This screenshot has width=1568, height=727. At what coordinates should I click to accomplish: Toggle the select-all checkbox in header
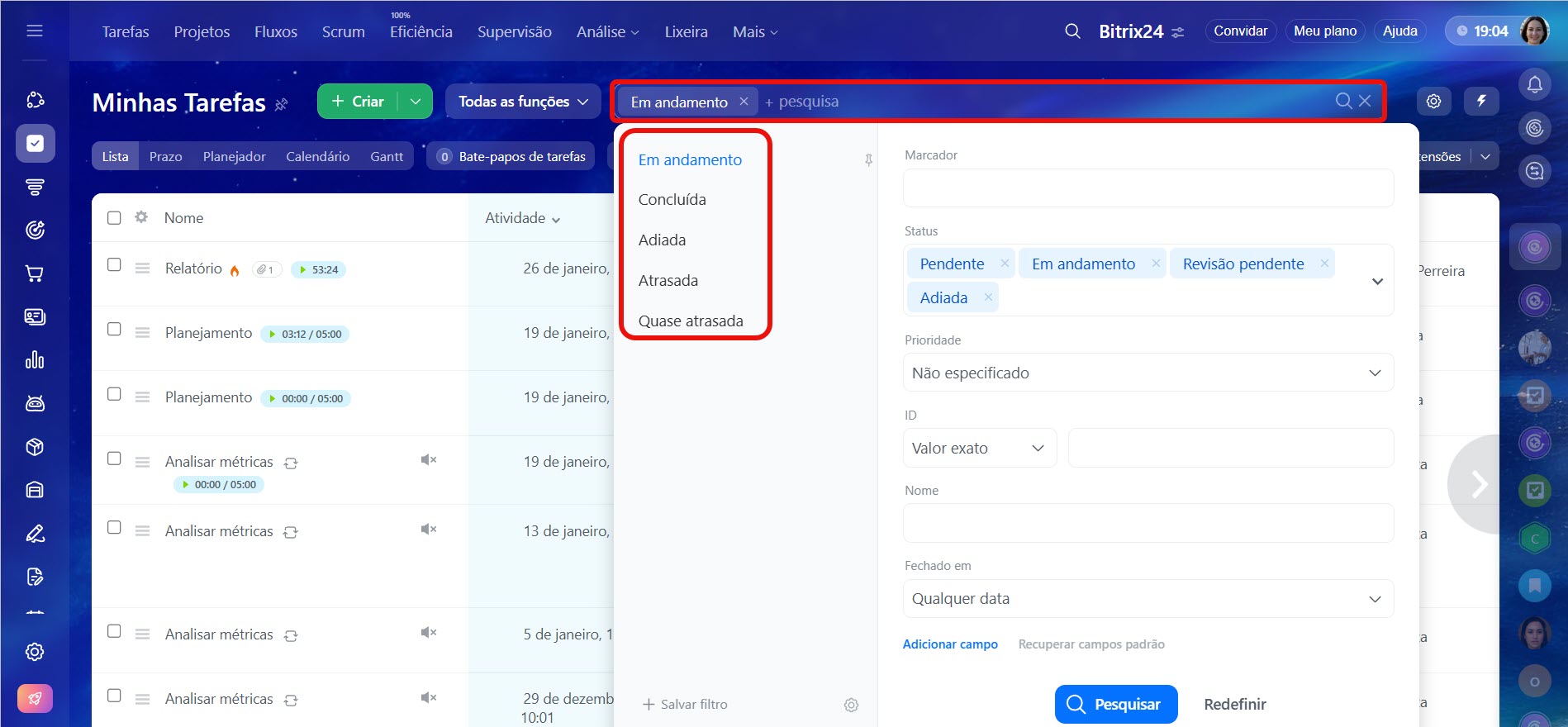114,218
